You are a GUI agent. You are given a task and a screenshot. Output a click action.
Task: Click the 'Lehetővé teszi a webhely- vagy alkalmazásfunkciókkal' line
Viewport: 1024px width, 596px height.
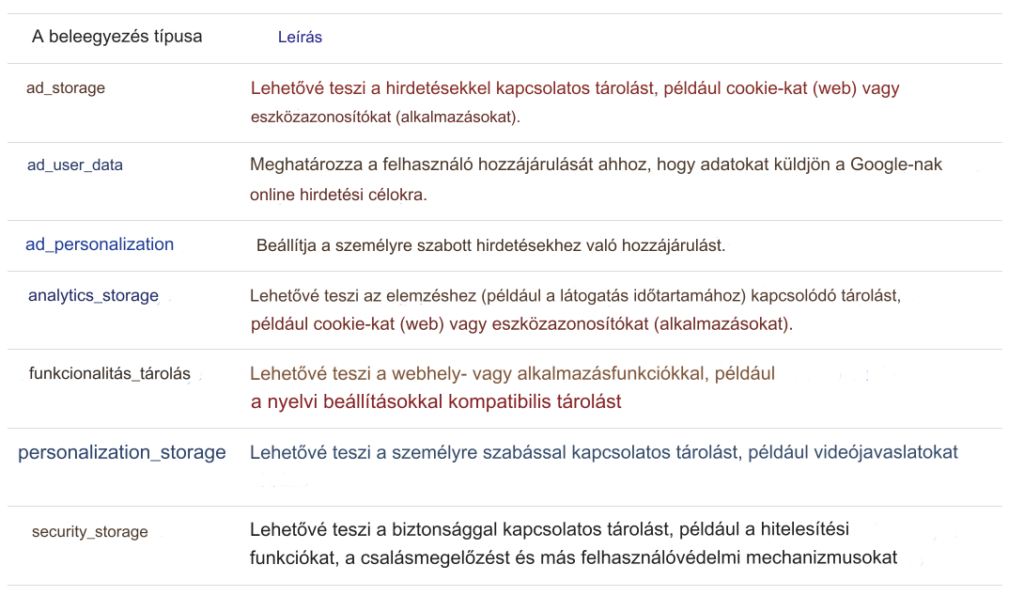point(512,374)
